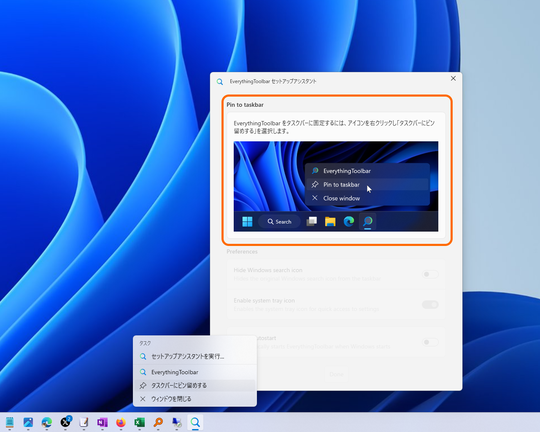This screenshot has width=540, height=432.
Task: Open the X app with notification badge
Action: [65, 422]
